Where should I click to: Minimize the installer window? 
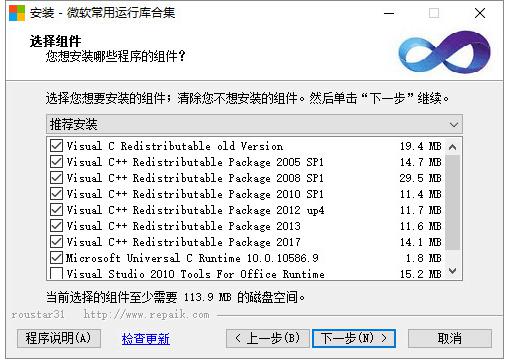point(389,13)
